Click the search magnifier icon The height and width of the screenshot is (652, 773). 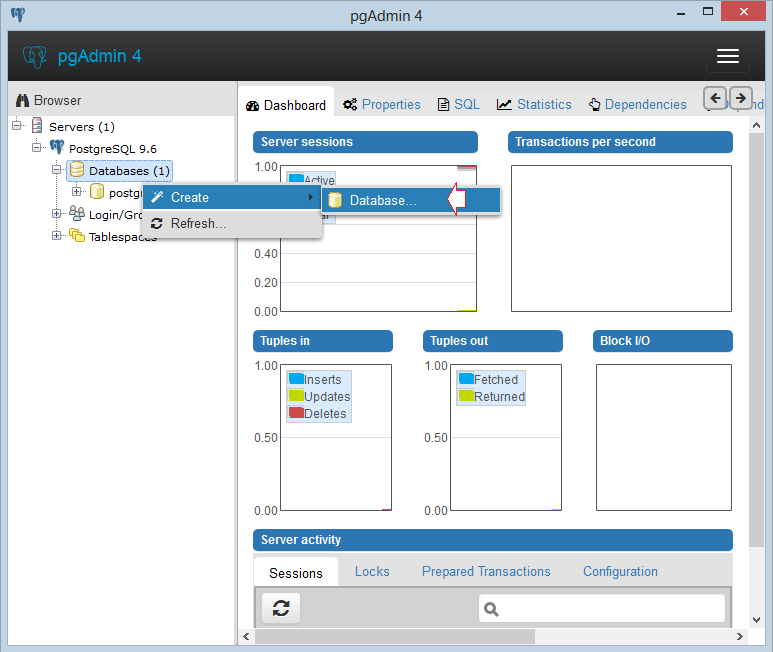click(x=491, y=610)
